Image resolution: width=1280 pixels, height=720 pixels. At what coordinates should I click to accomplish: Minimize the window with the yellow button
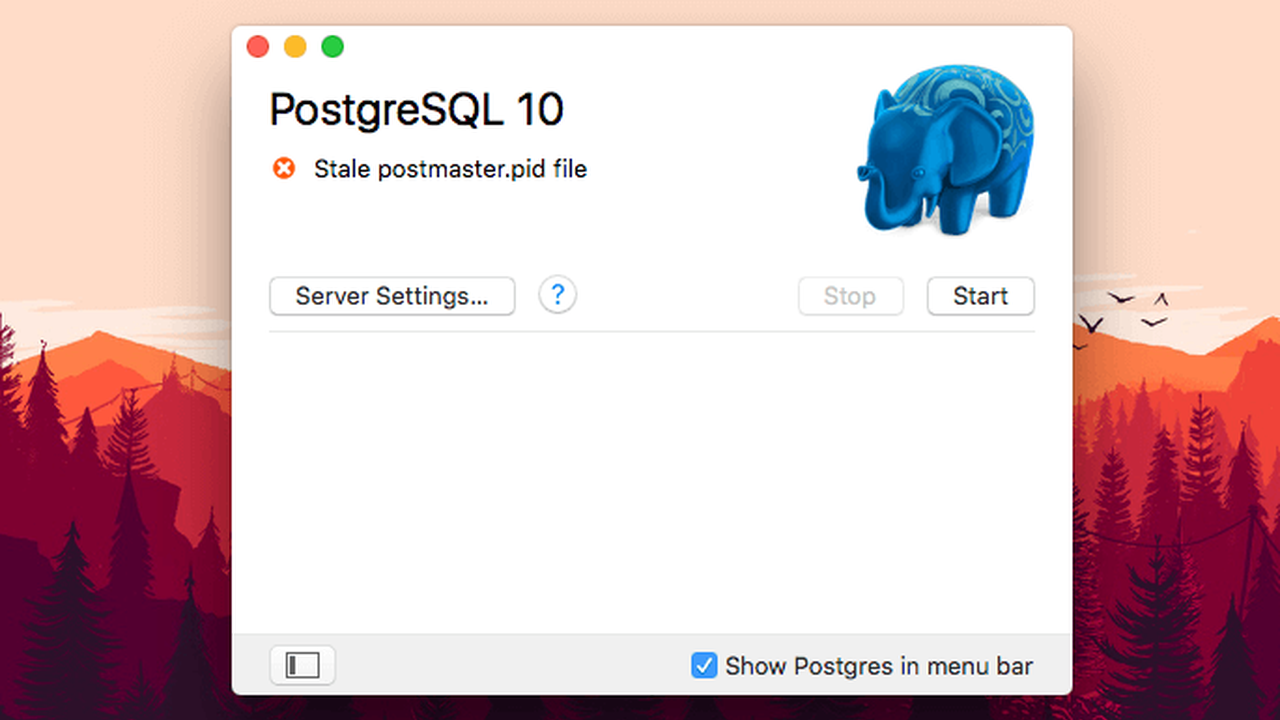click(x=295, y=46)
